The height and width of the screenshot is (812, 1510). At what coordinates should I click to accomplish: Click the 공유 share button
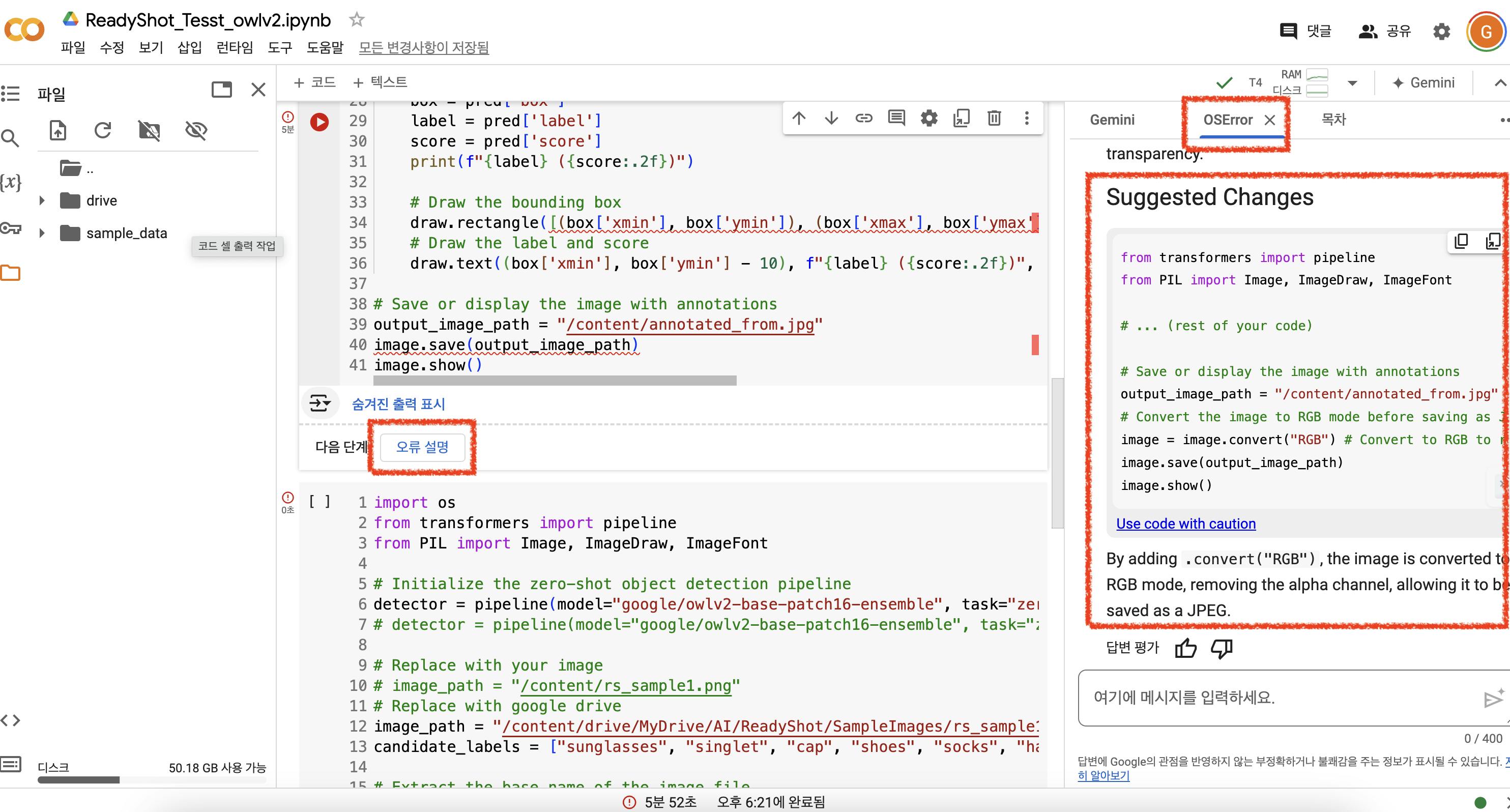(x=1384, y=31)
